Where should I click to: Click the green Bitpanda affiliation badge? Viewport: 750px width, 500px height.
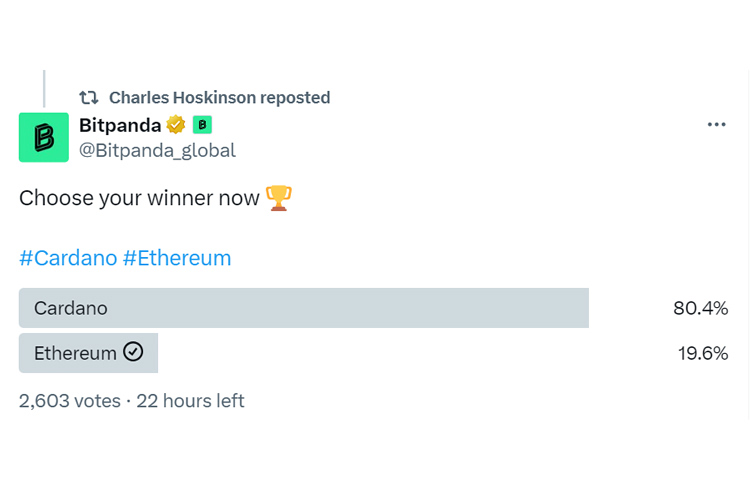[202, 125]
